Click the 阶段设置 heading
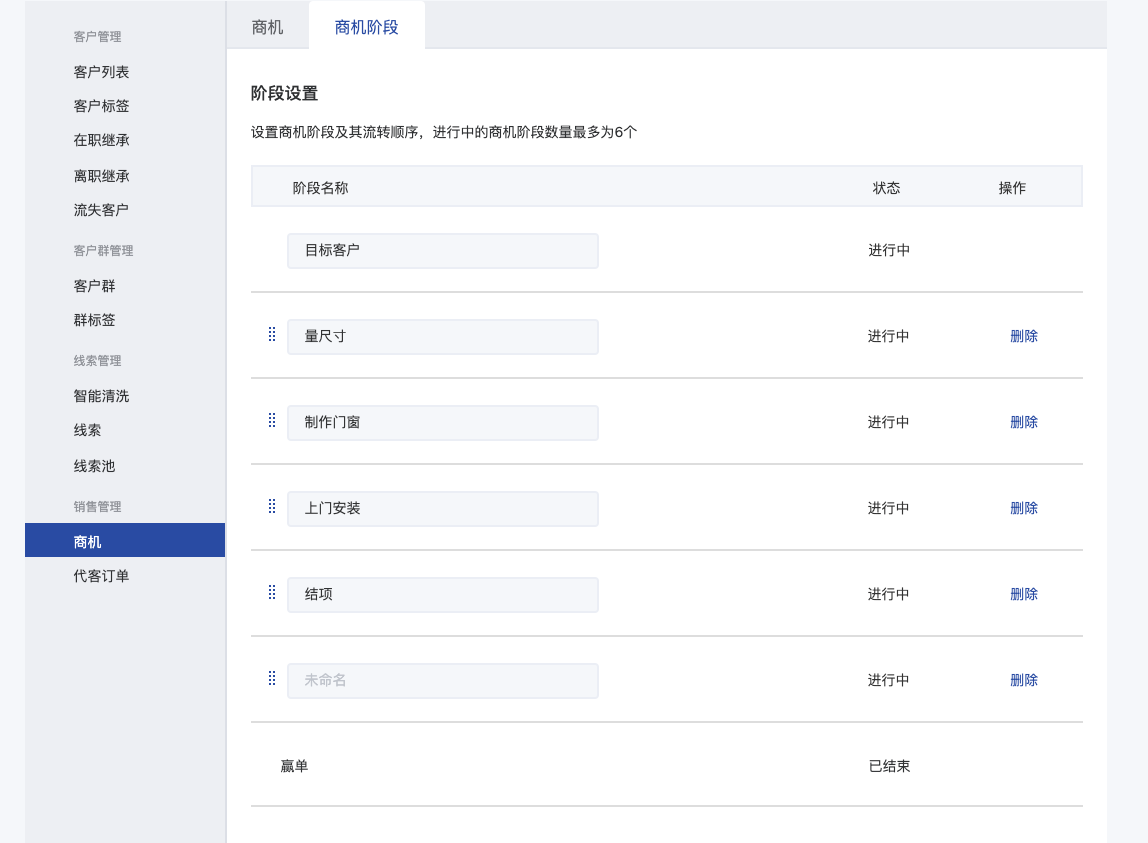 [x=284, y=94]
